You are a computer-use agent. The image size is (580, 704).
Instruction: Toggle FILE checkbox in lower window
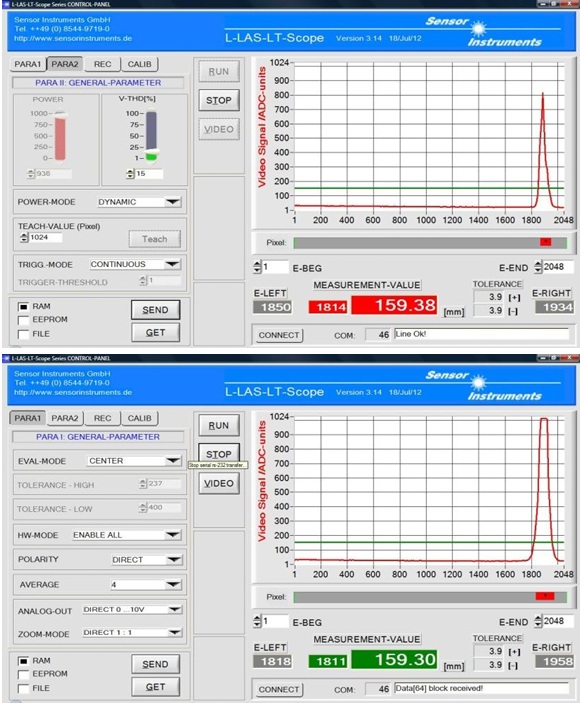23,688
